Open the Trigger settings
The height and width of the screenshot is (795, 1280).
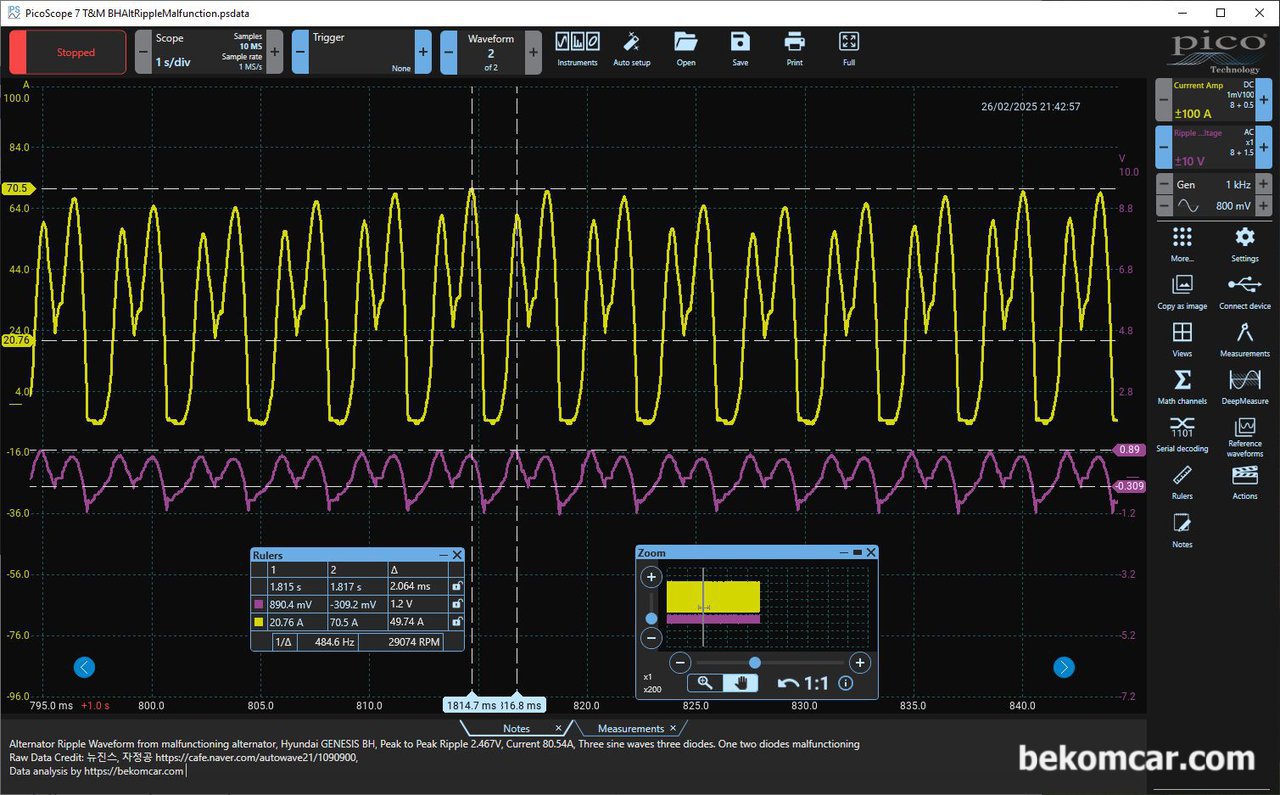(x=361, y=52)
